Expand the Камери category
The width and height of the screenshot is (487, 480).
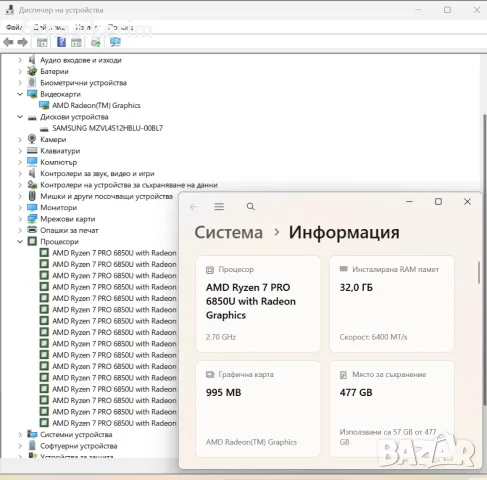click(20, 139)
